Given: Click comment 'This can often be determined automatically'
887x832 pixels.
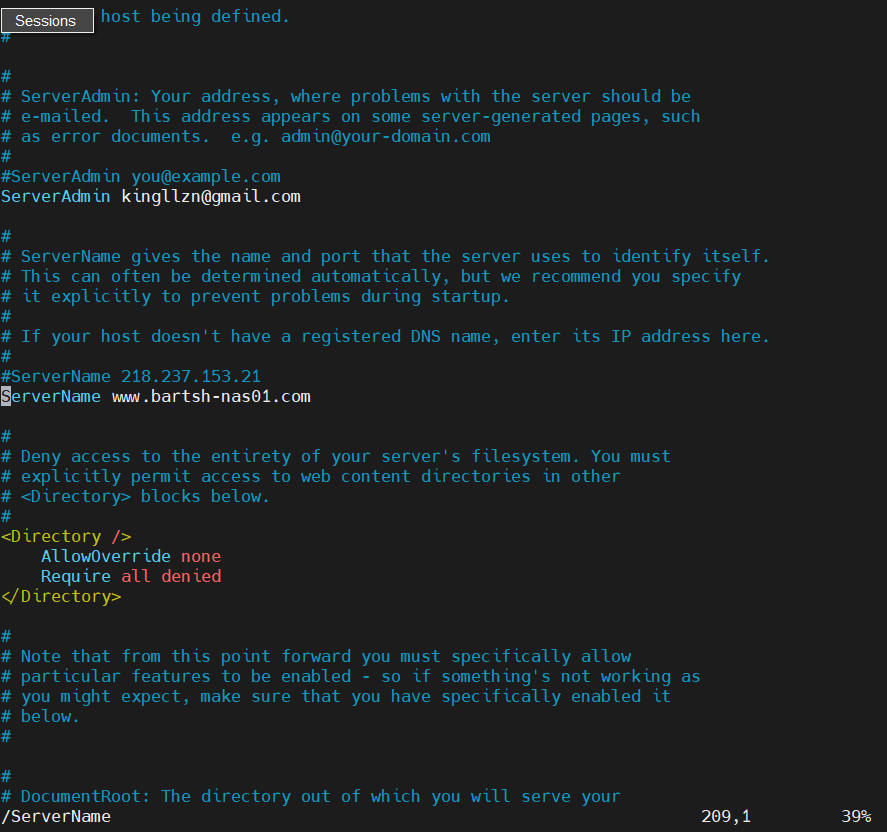Looking at the screenshot, I should point(371,277).
